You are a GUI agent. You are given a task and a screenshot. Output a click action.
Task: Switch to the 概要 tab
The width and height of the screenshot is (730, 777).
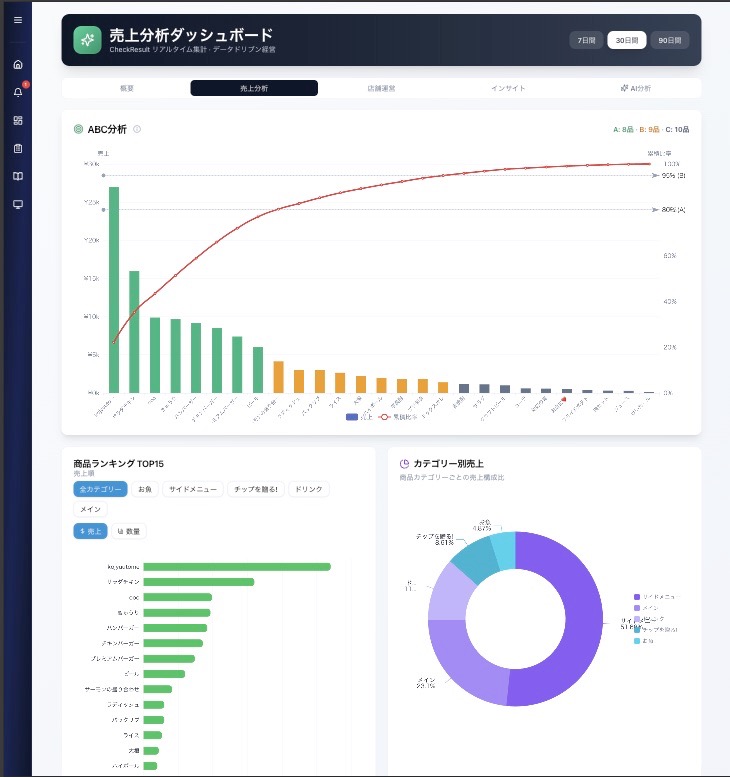pos(127,88)
